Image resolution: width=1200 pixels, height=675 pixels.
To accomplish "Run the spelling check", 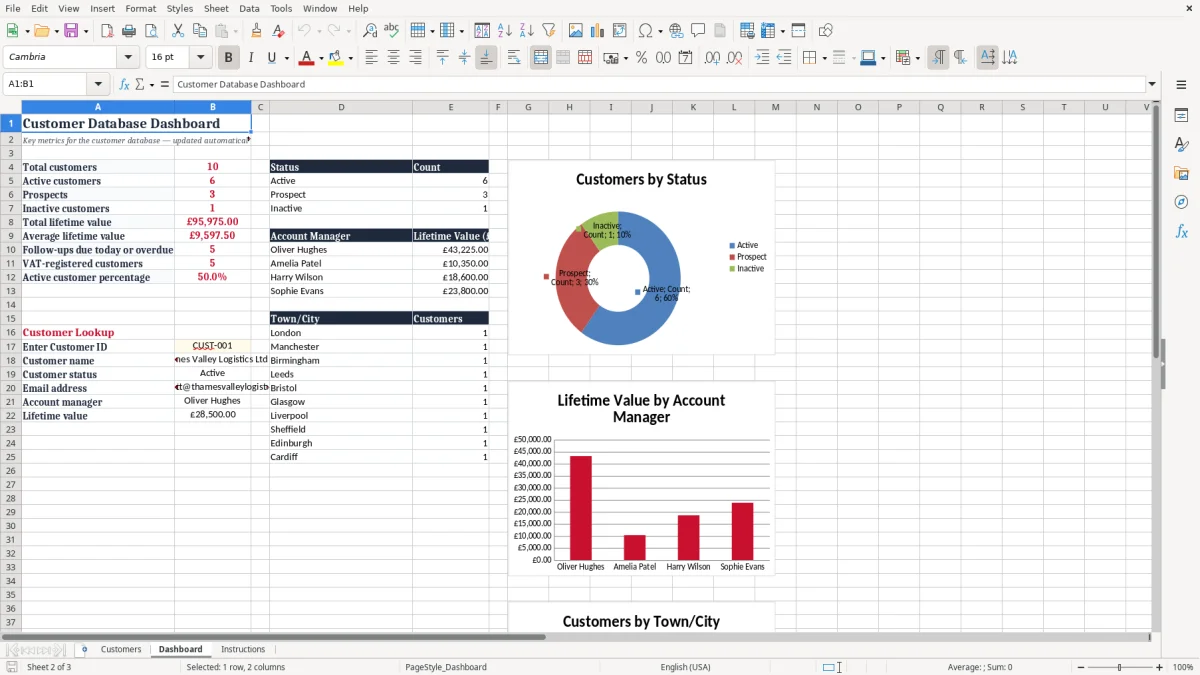I will pos(392,31).
